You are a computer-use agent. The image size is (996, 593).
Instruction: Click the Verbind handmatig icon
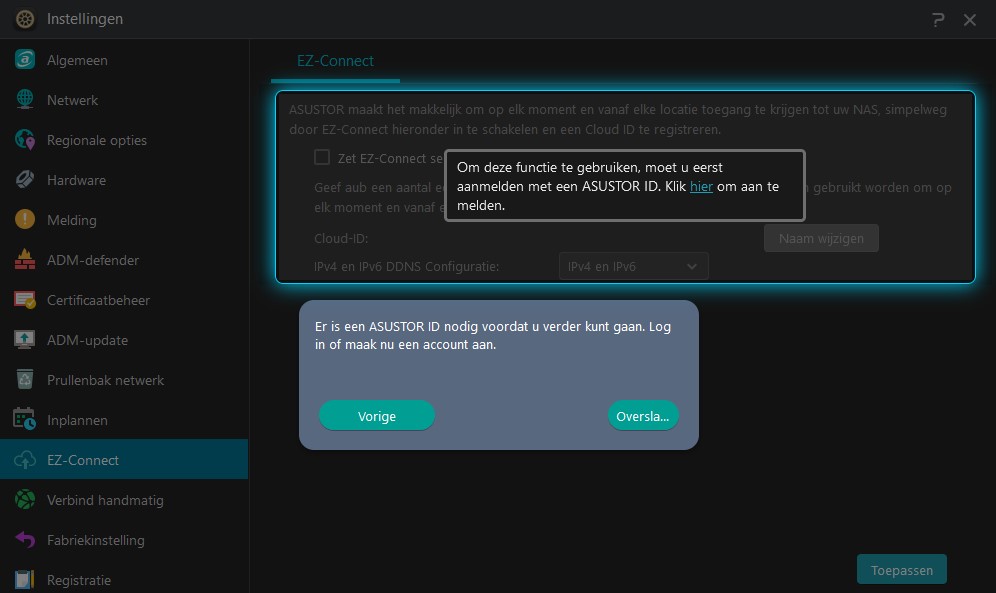coord(25,500)
